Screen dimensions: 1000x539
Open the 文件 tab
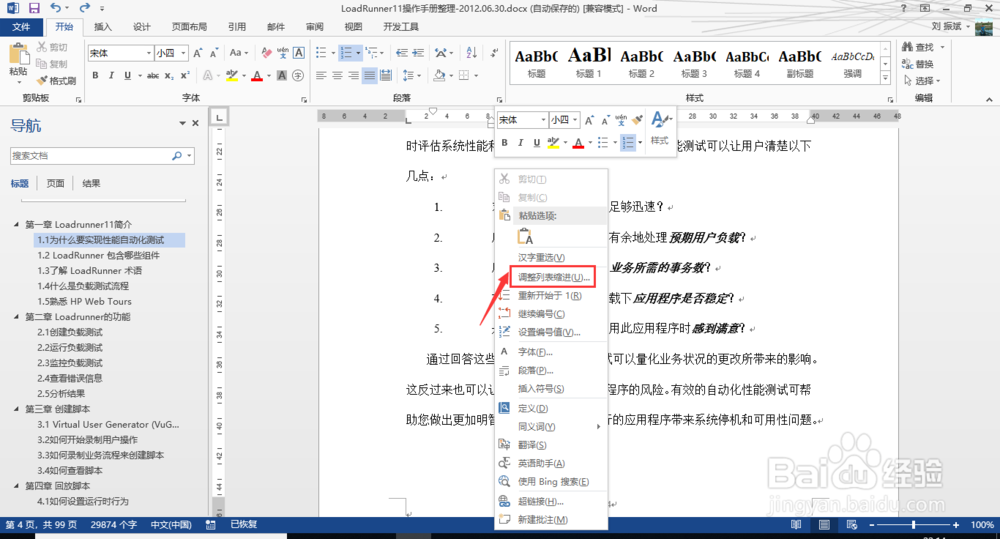21,27
